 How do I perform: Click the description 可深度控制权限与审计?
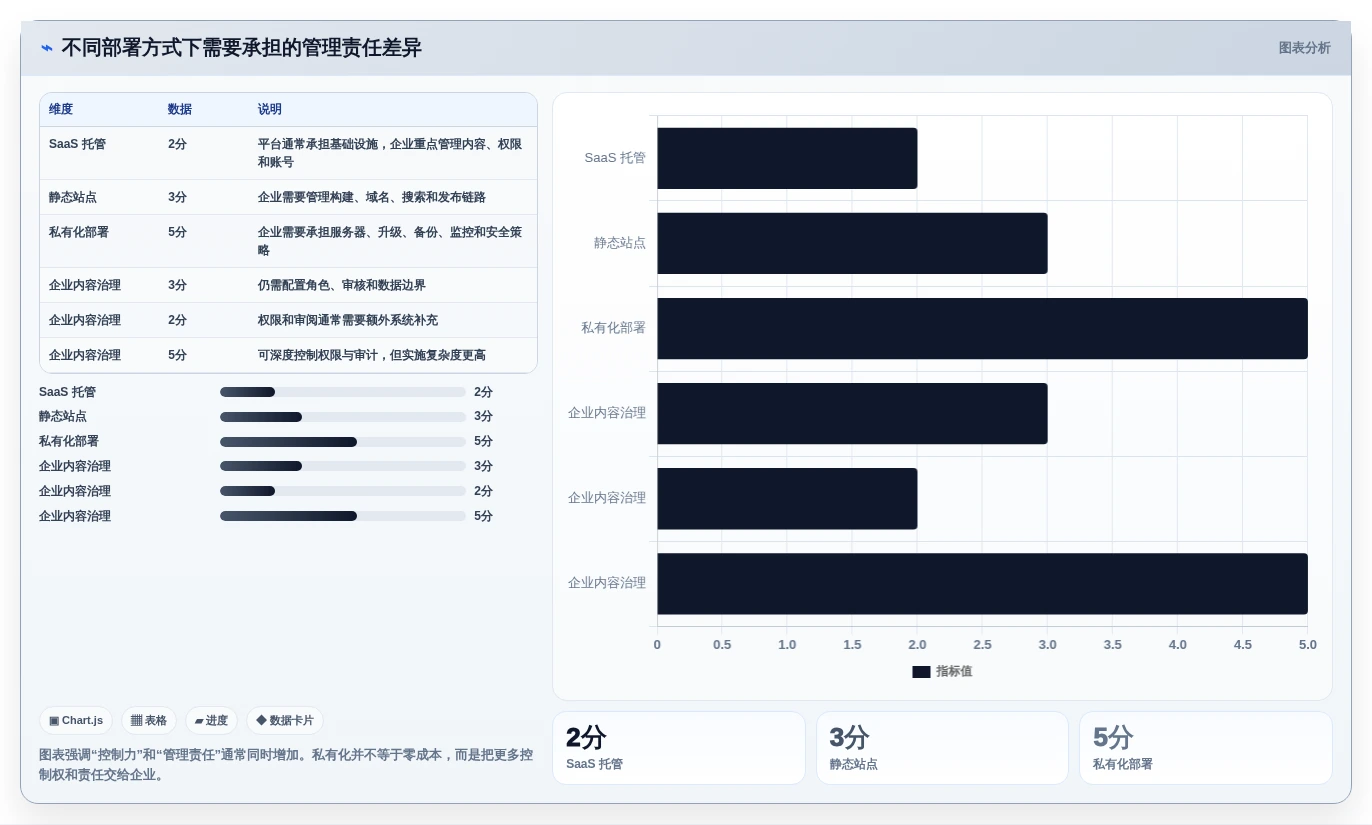(x=372, y=355)
